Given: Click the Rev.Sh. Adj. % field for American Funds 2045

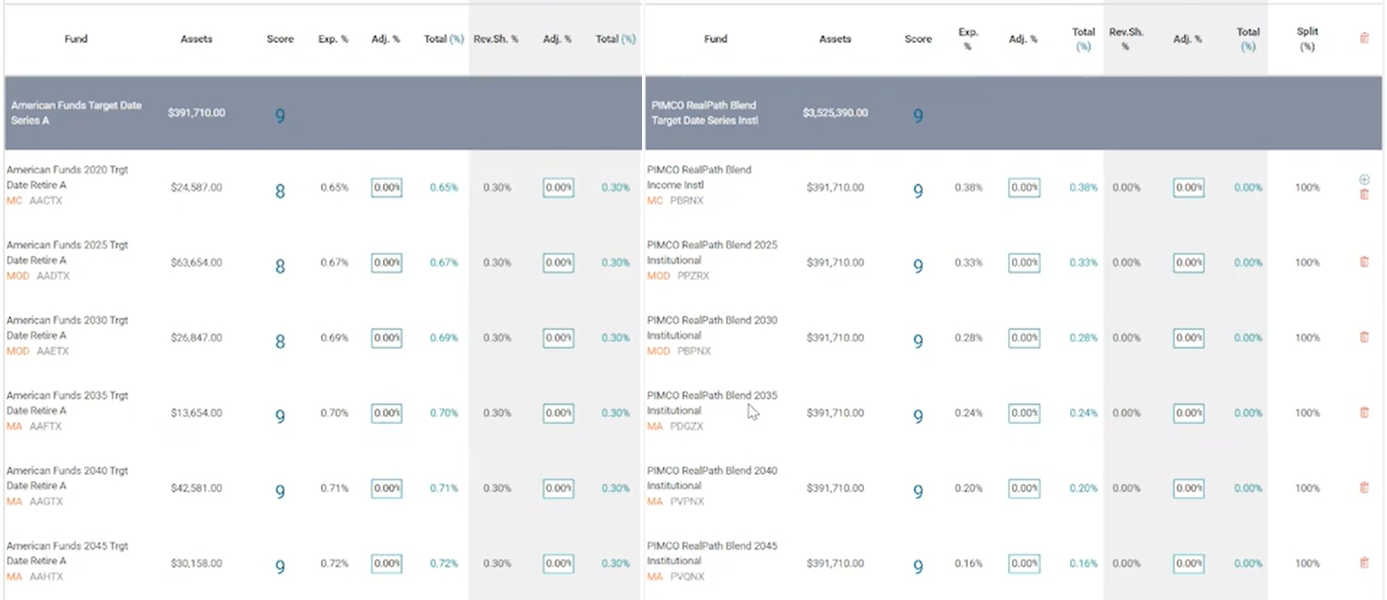Looking at the screenshot, I should 558,563.
